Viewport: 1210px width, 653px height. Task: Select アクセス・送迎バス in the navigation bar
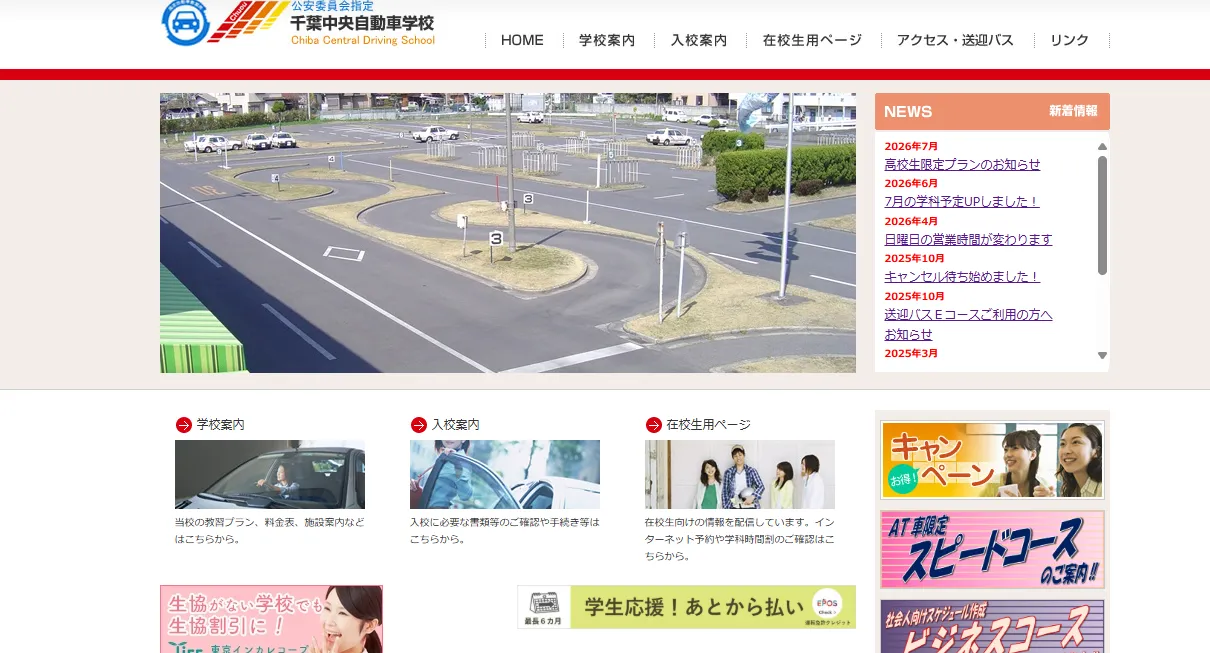coord(955,40)
